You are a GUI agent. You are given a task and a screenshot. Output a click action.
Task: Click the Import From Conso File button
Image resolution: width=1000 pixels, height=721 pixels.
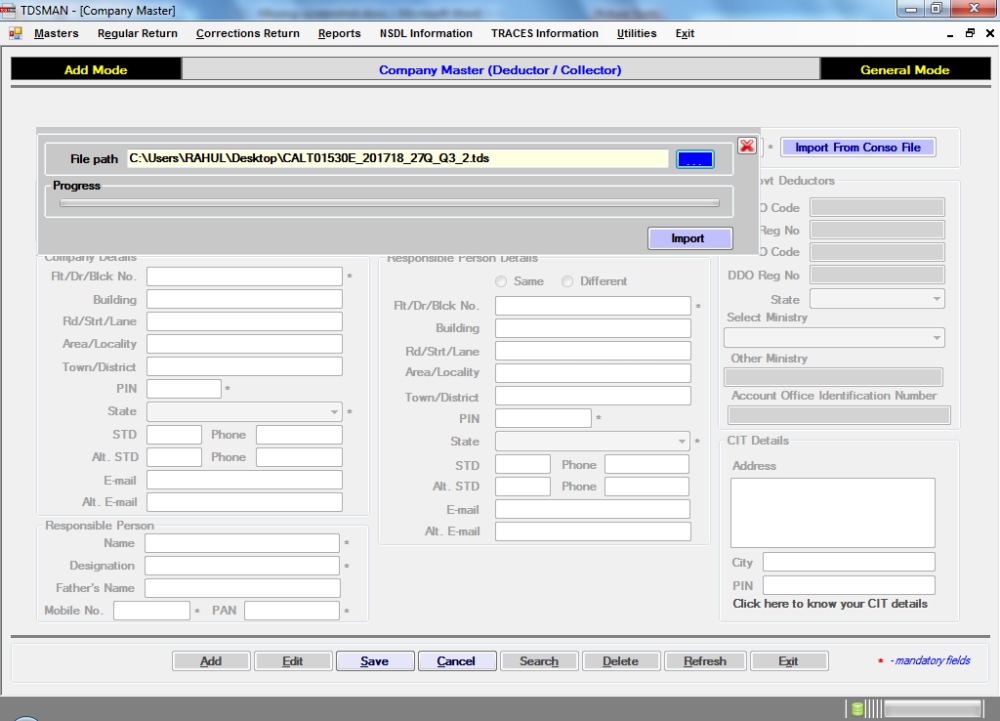[x=857, y=146]
